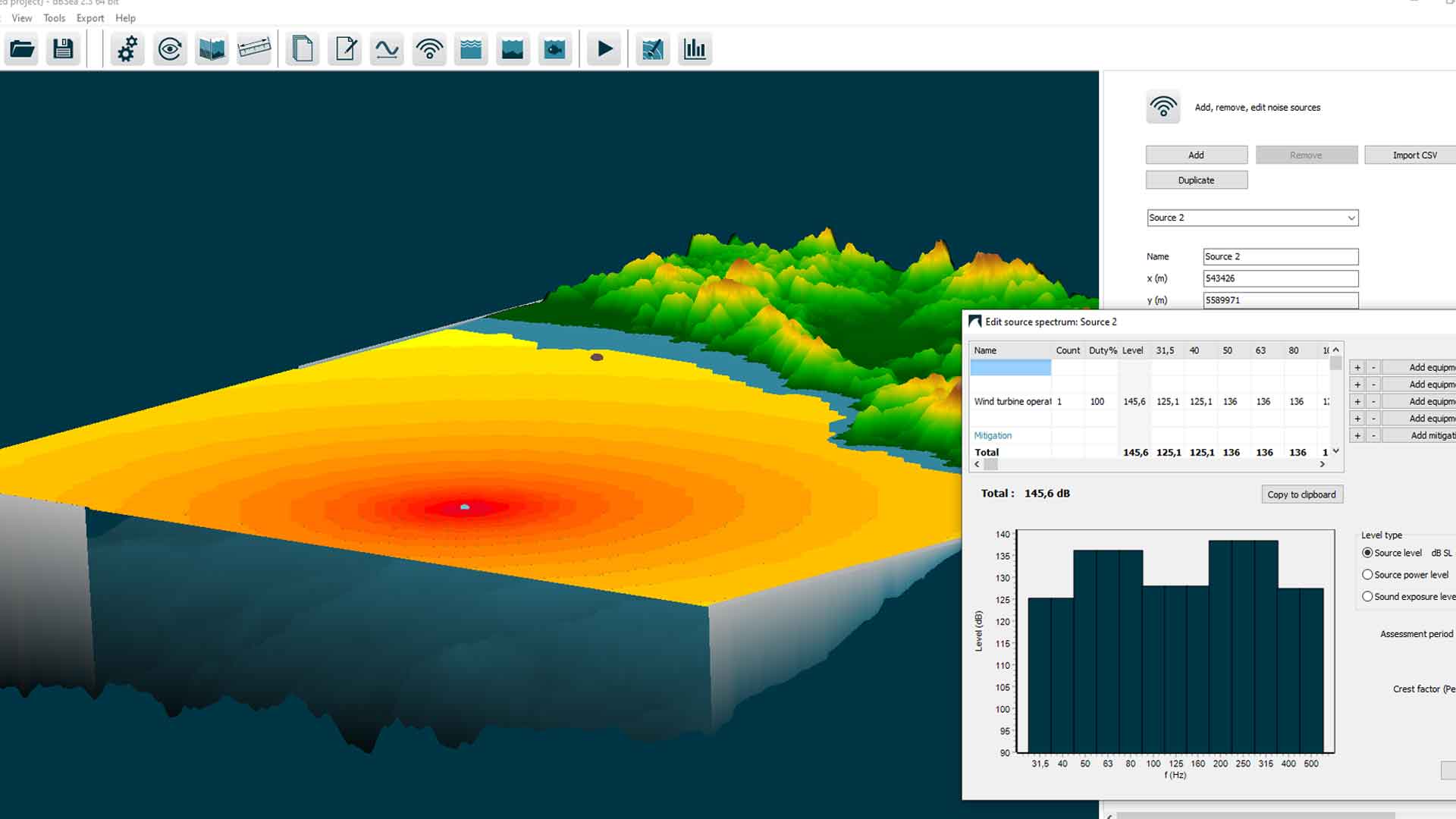
Task: Open the Export menu
Action: [x=89, y=17]
